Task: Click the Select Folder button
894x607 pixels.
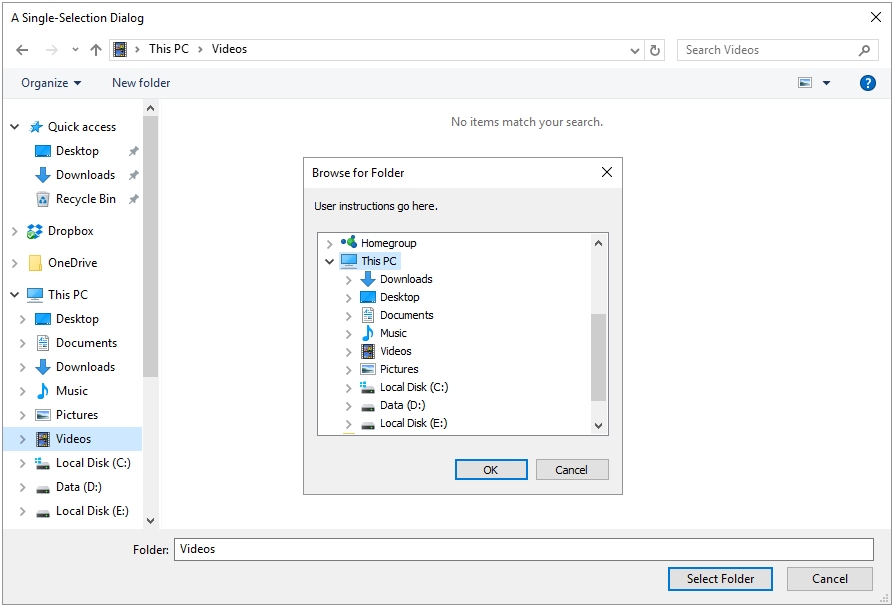Action: pyautogui.click(x=720, y=579)
